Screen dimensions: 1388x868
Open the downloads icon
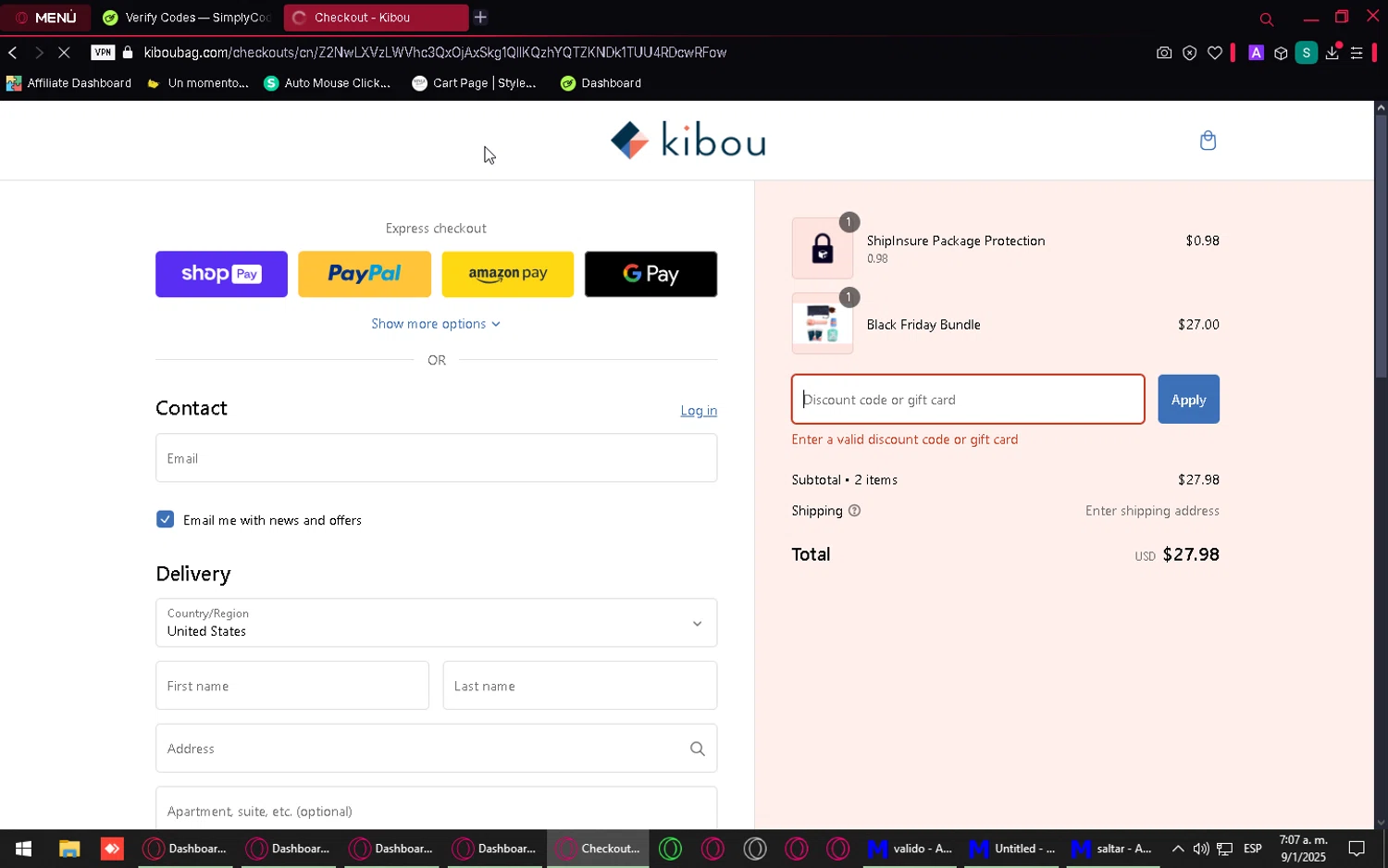(1332, 53)
